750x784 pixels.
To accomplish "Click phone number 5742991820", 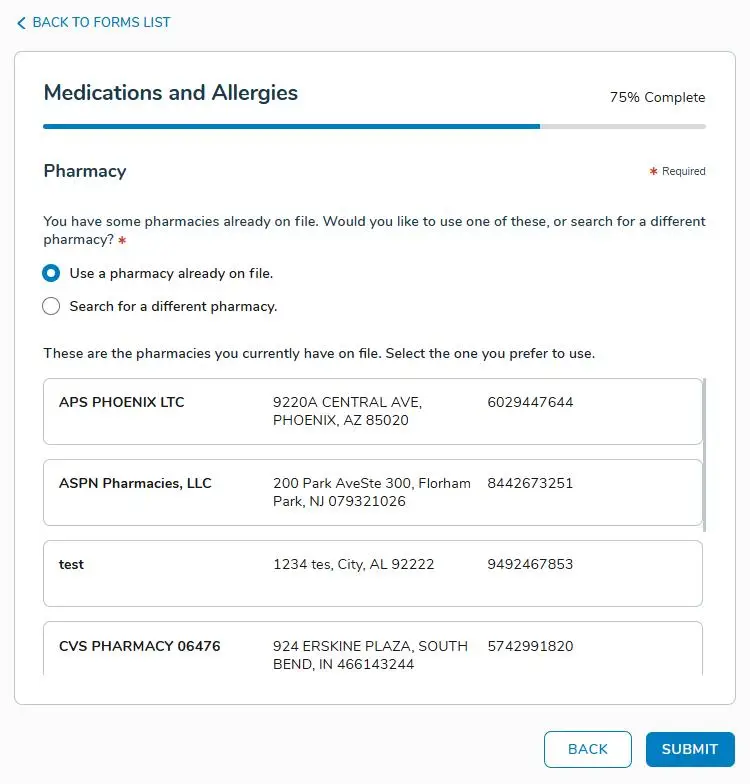I will pos(530,647).
